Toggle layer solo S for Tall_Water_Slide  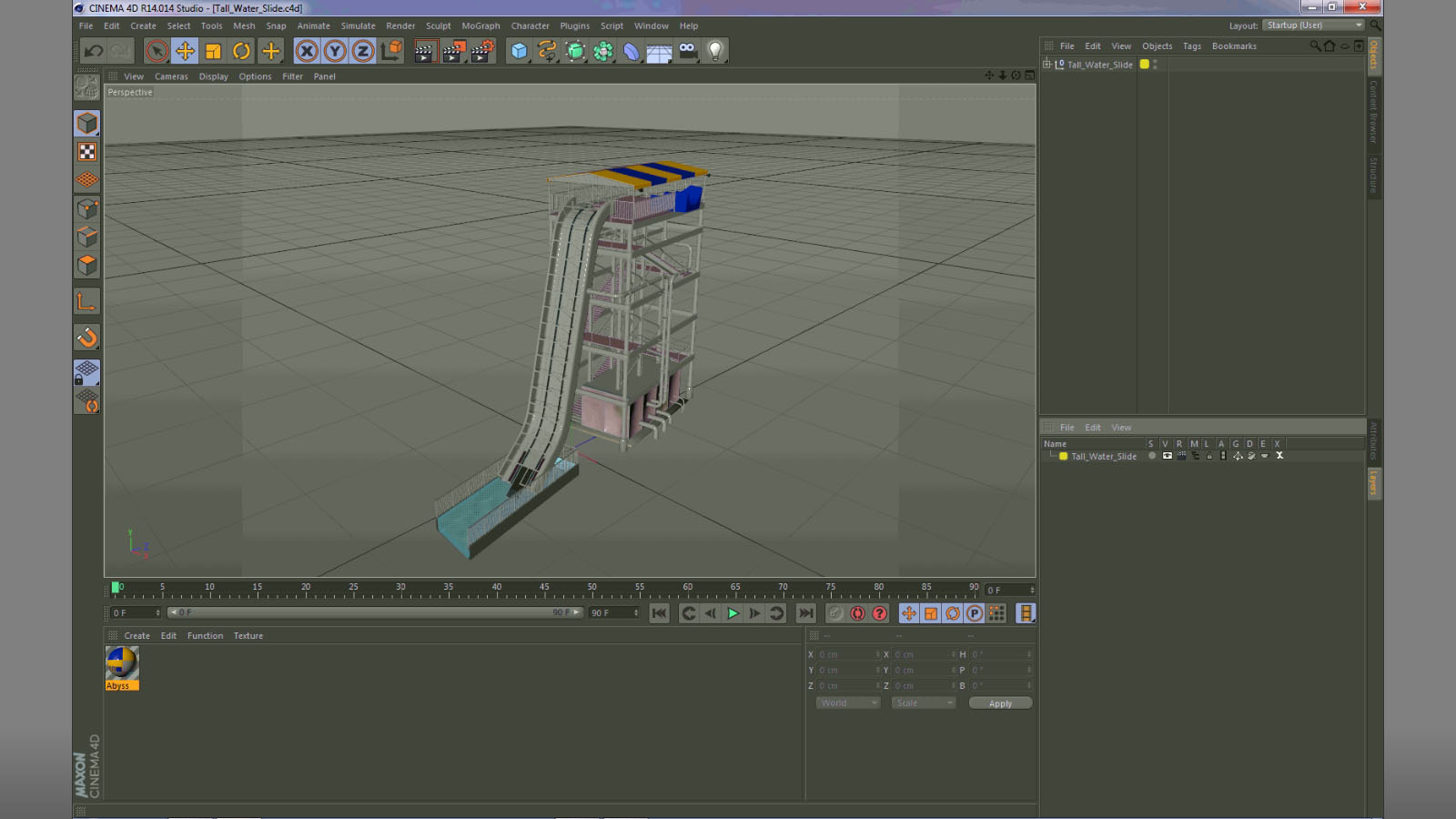(x=1152, y=456)
